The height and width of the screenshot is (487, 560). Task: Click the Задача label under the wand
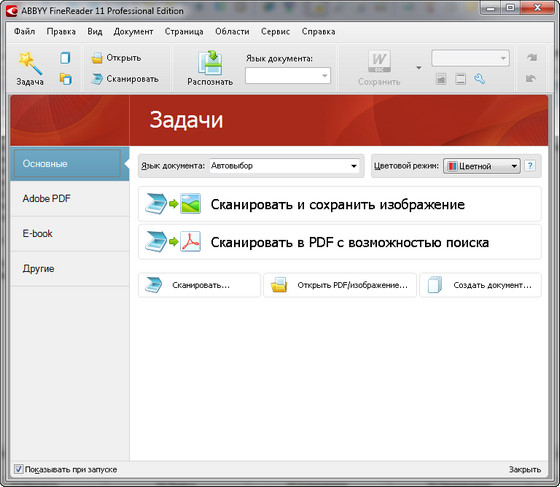click(x=30, y=82)
